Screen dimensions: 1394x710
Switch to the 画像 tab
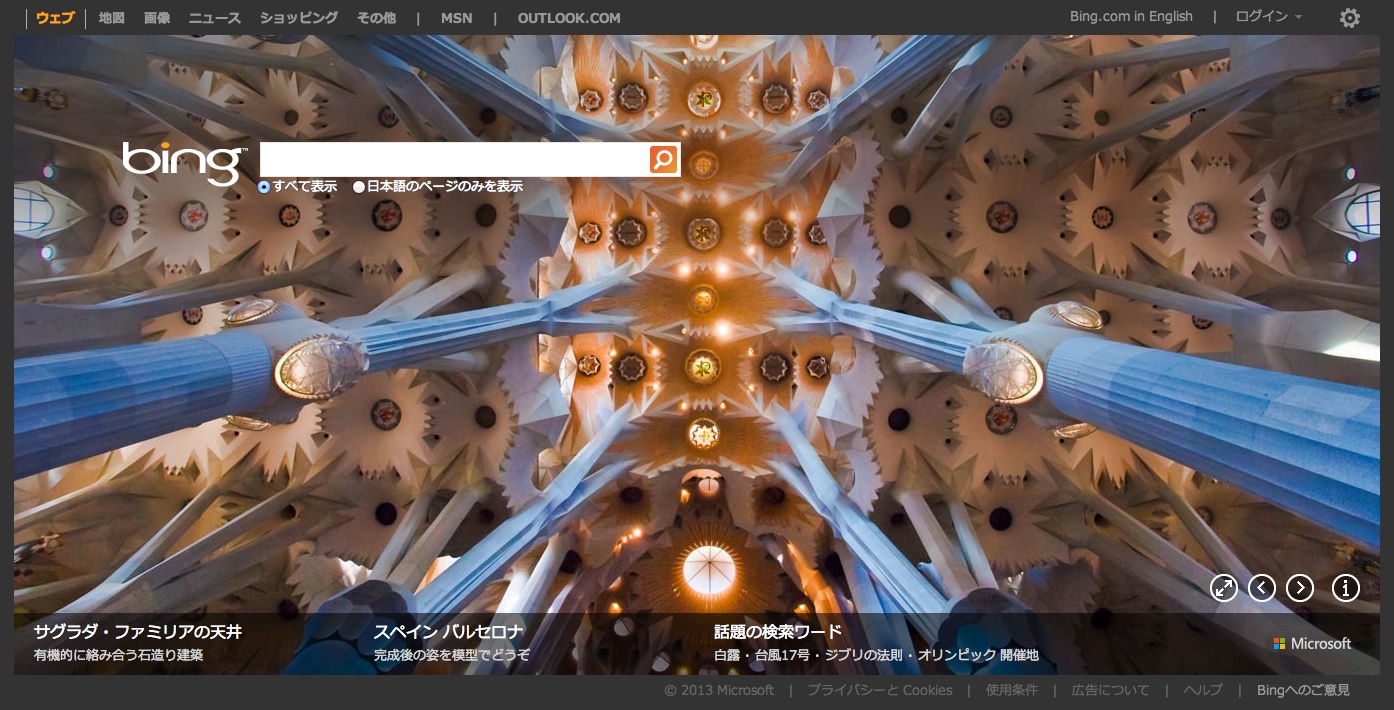click(157, 18)
